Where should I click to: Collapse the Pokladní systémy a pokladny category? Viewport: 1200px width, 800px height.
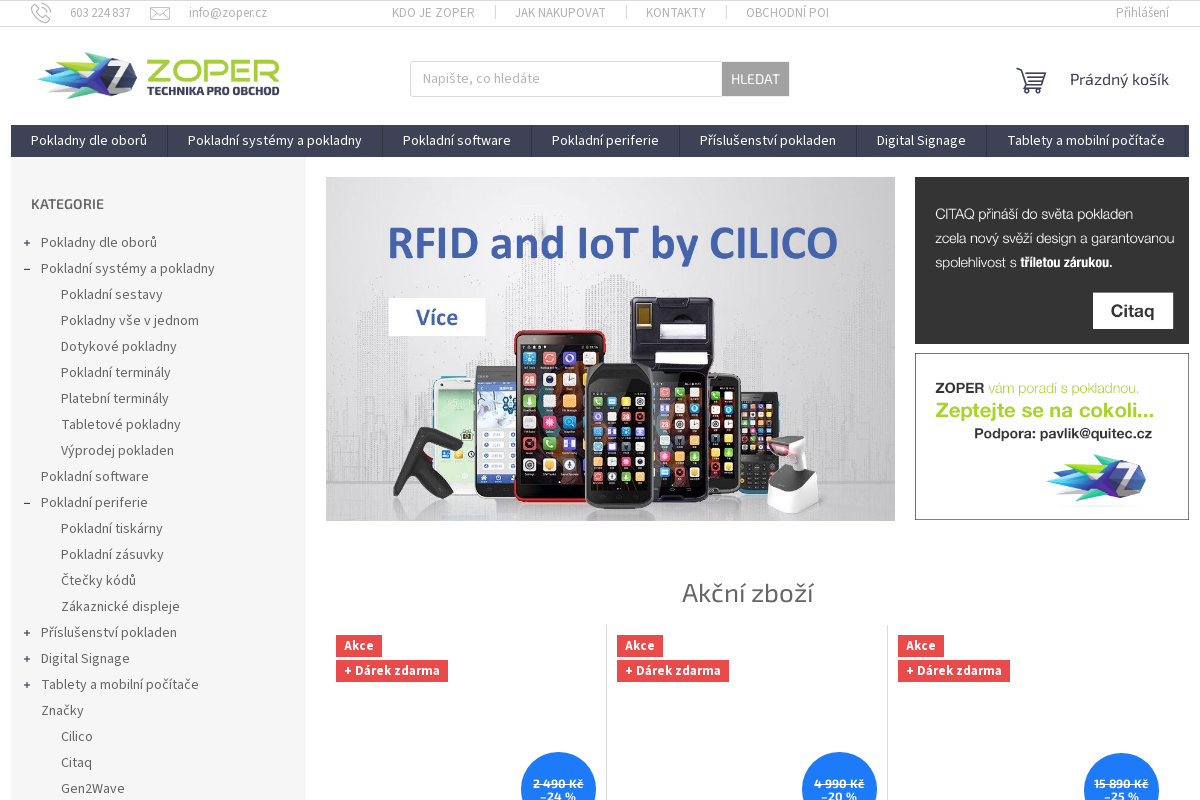[27, 269]
